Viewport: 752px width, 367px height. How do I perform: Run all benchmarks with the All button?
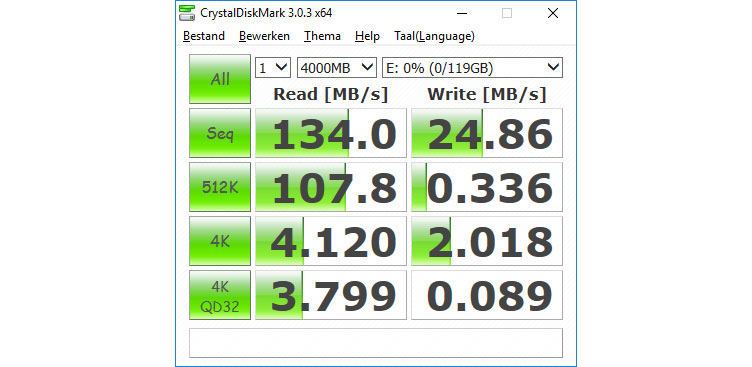[x=220, y=79]
